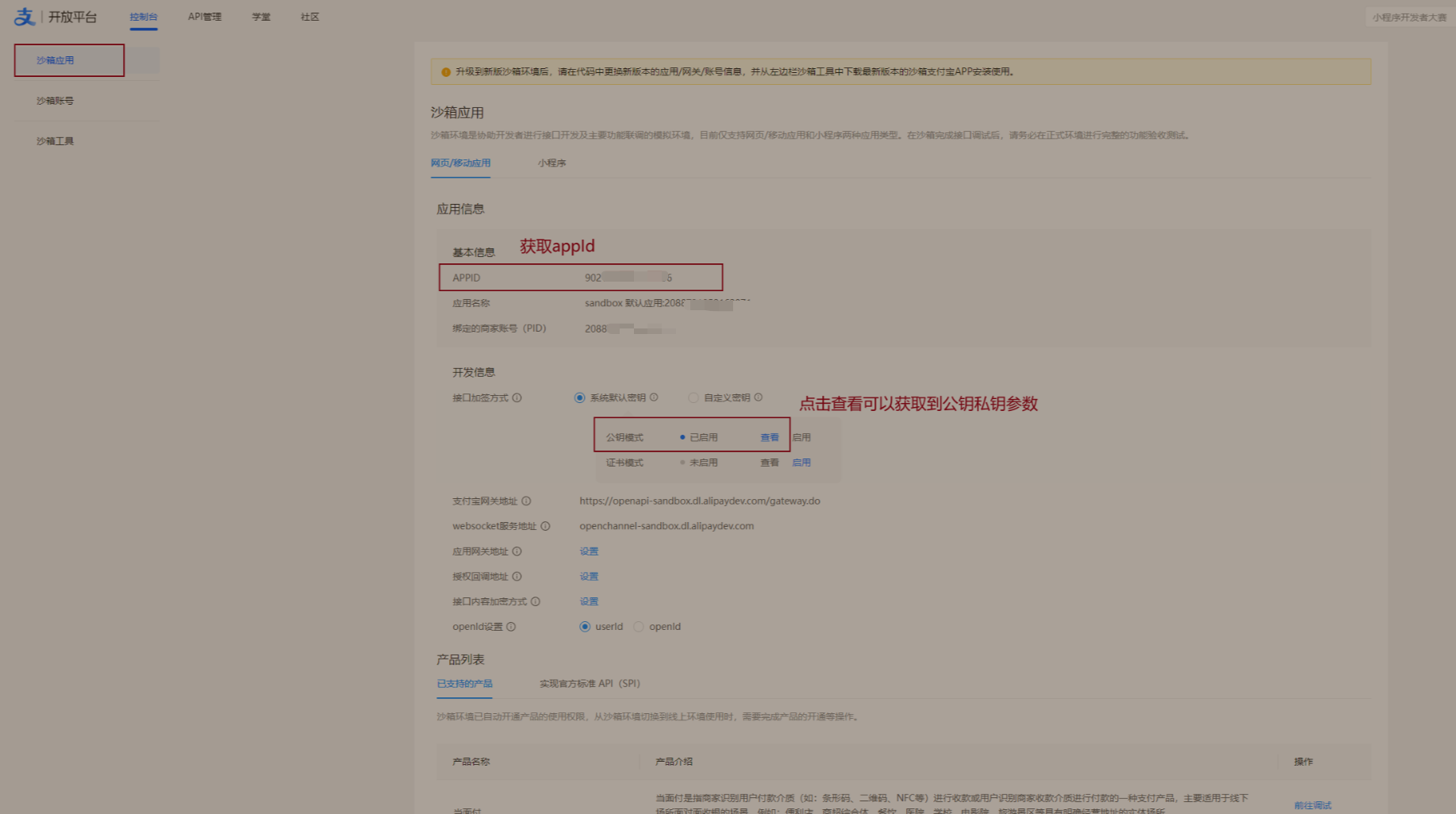Select the 系统默认密钥 radio button
This screenshot has height=814, width=1456.
tap(580, 397)
